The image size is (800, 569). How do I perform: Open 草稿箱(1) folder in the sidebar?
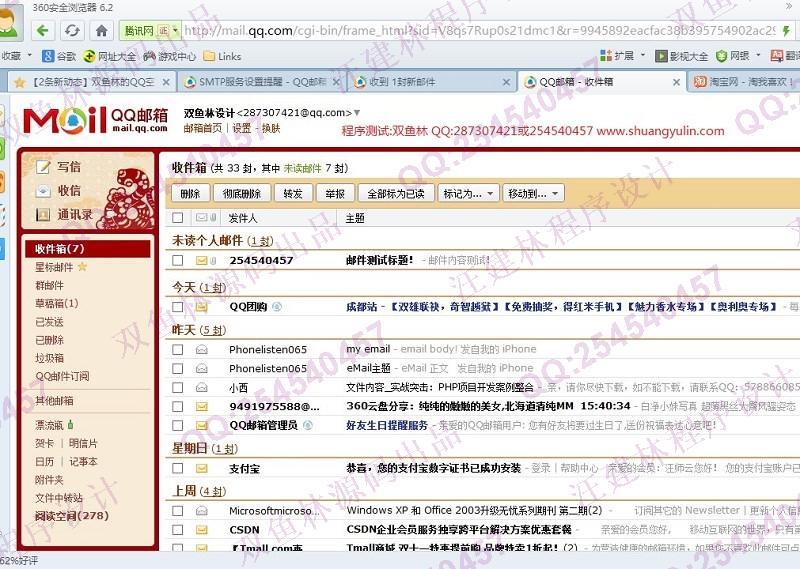56,303
